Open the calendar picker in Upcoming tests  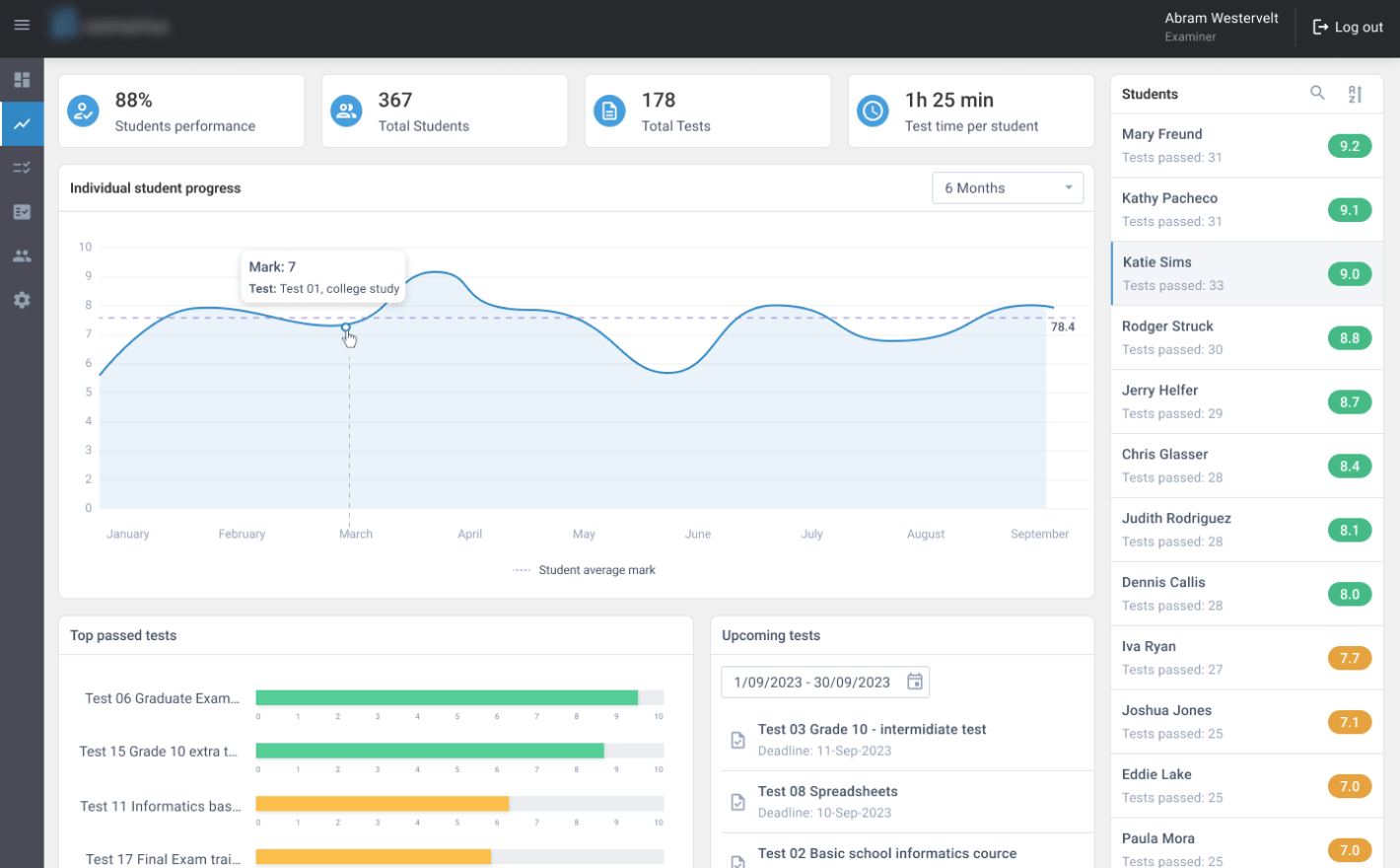tap(914, 681)
